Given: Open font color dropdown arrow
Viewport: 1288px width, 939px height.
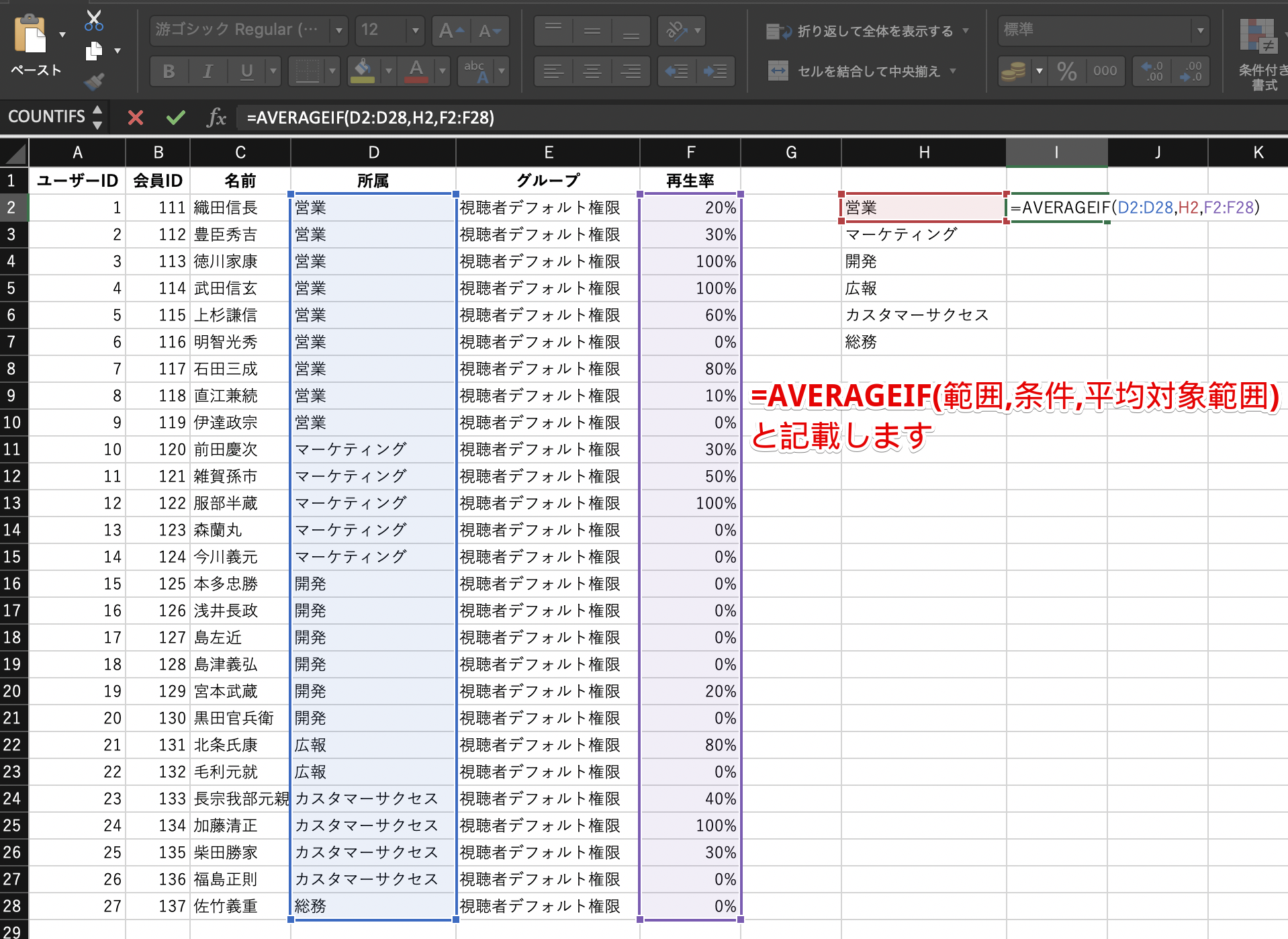Looking at the screenshot, I should 442,71.
